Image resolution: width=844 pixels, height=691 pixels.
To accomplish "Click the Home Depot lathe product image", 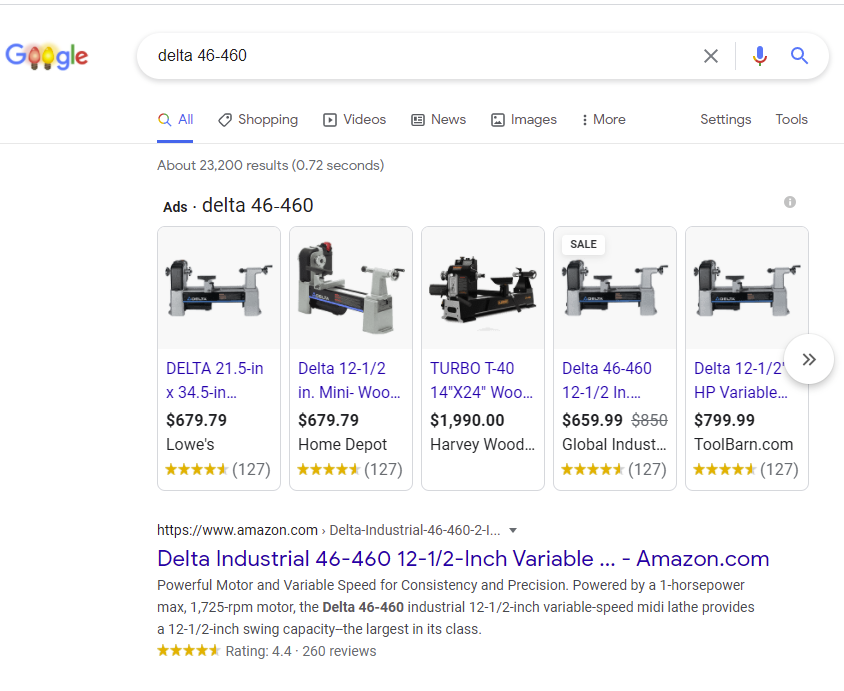I will click(x=351, y=288).
